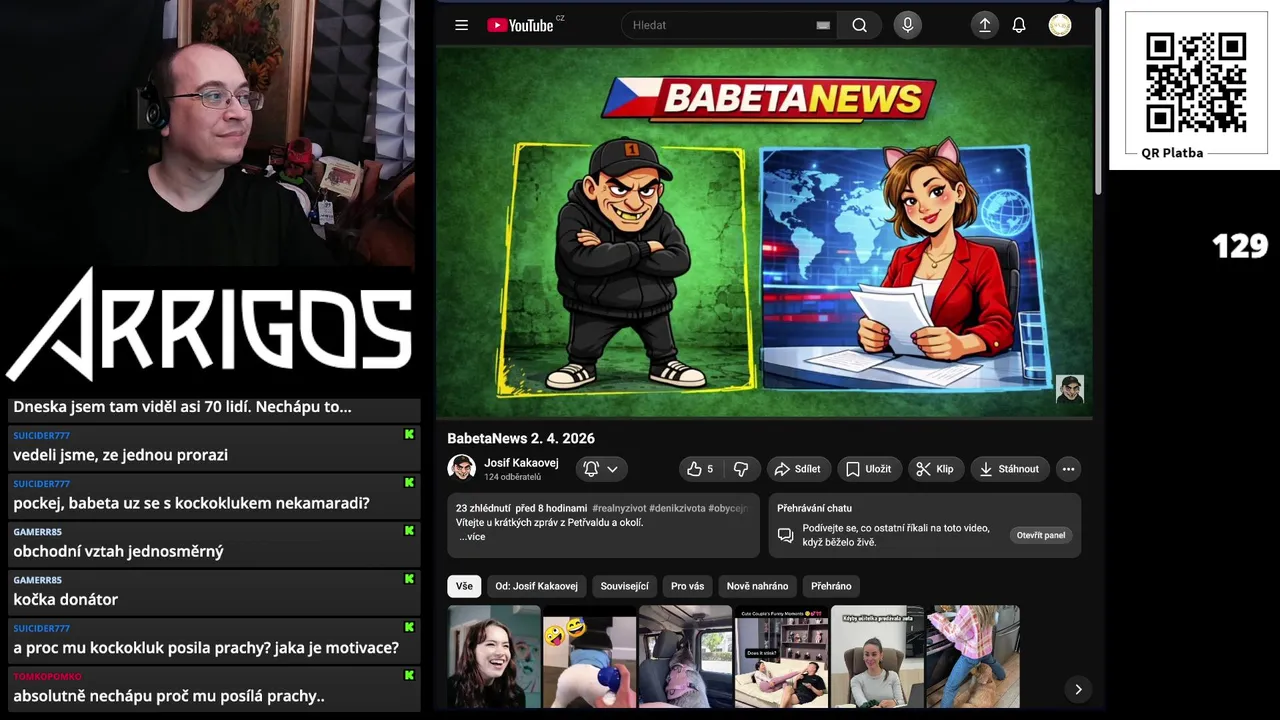Click the QR Platba code
The width and height of the screenshot is (1280, 720).
click(1195, 82)
